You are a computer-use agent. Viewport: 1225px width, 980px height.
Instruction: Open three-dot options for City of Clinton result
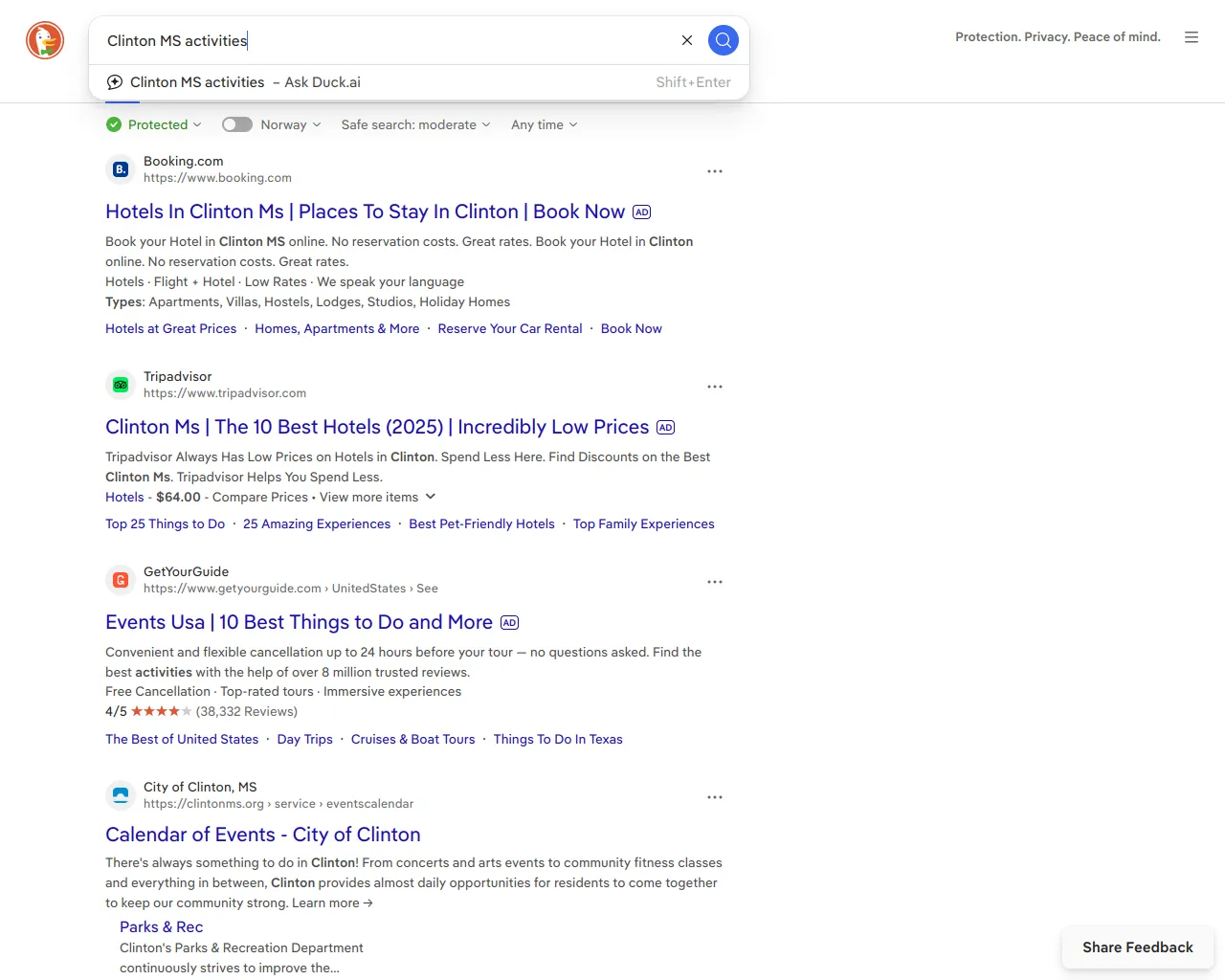[714, 797]
